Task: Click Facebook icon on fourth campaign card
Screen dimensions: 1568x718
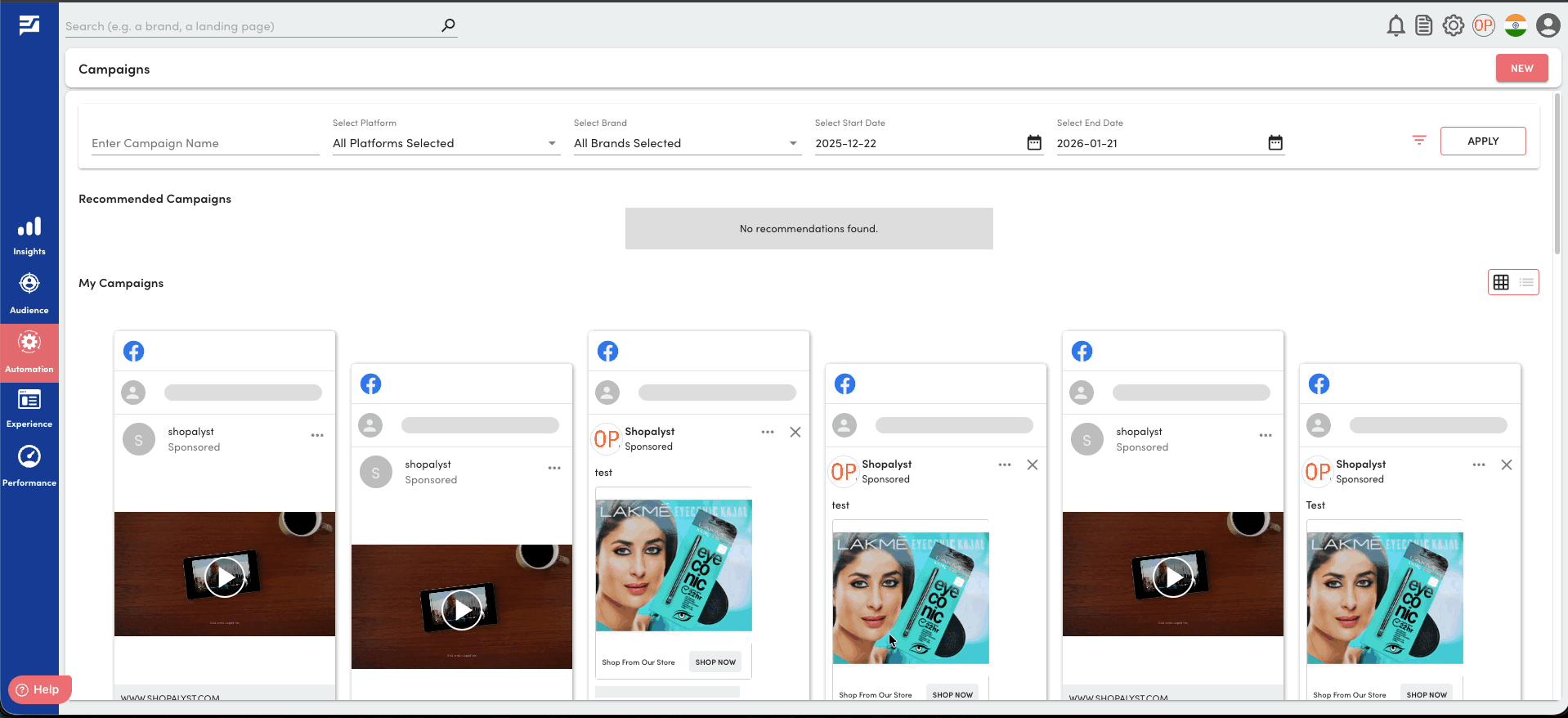Action: coord(844,384)
